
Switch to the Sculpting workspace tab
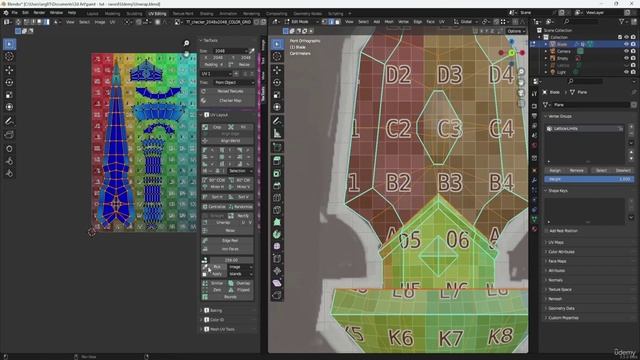(x=134, y=13)
